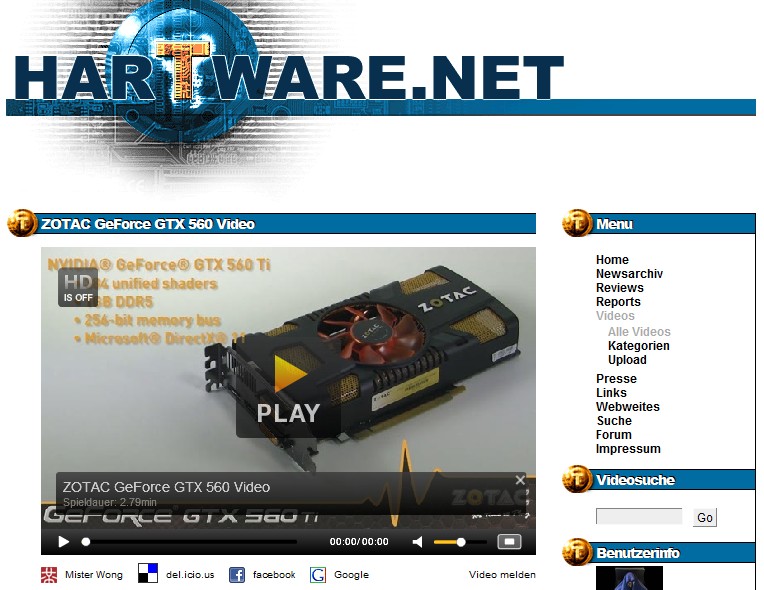Click the gold emblem beside Menu header

click(577, 223)
